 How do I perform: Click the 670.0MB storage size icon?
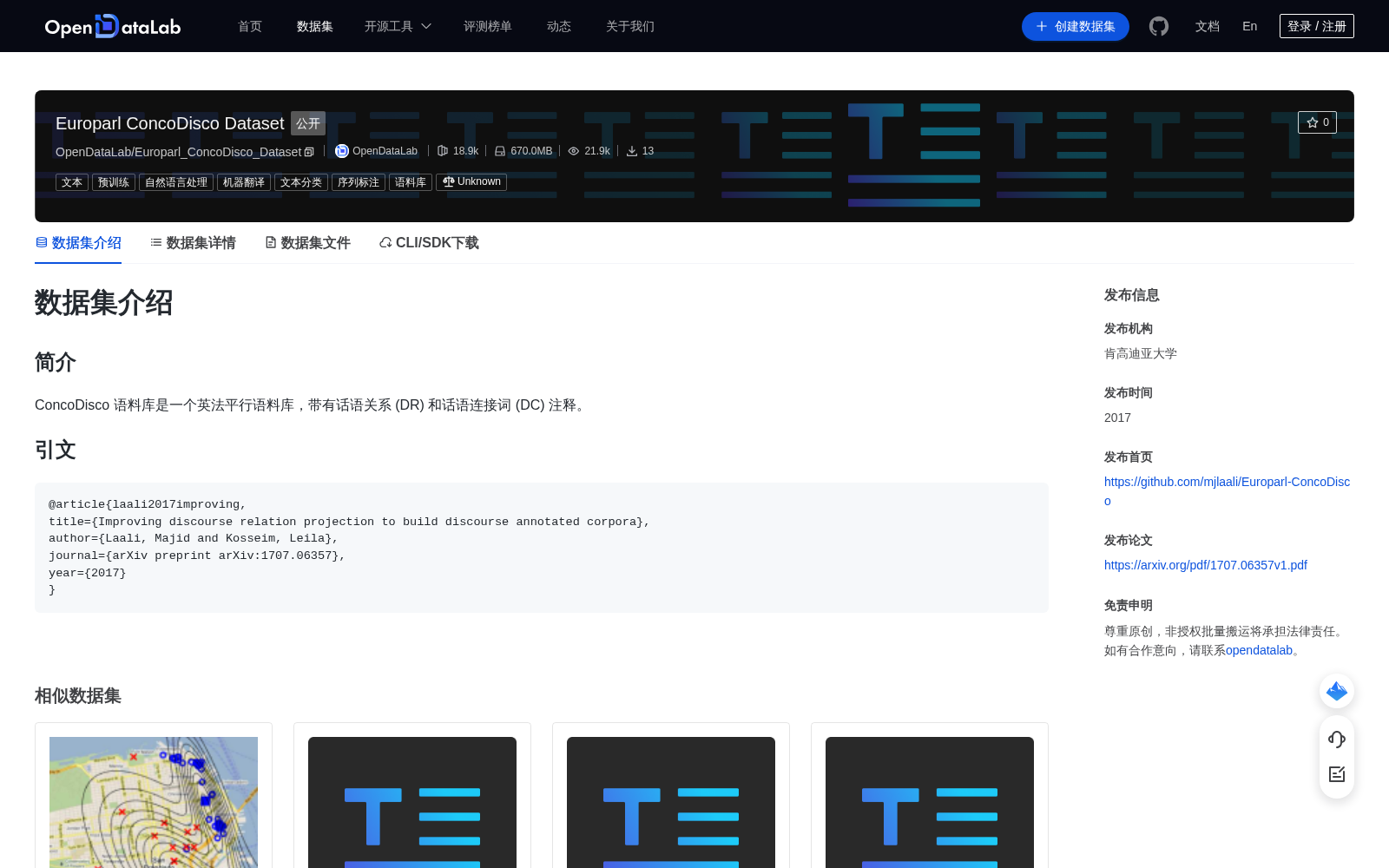pyautogui.click(x=500, y=151)
